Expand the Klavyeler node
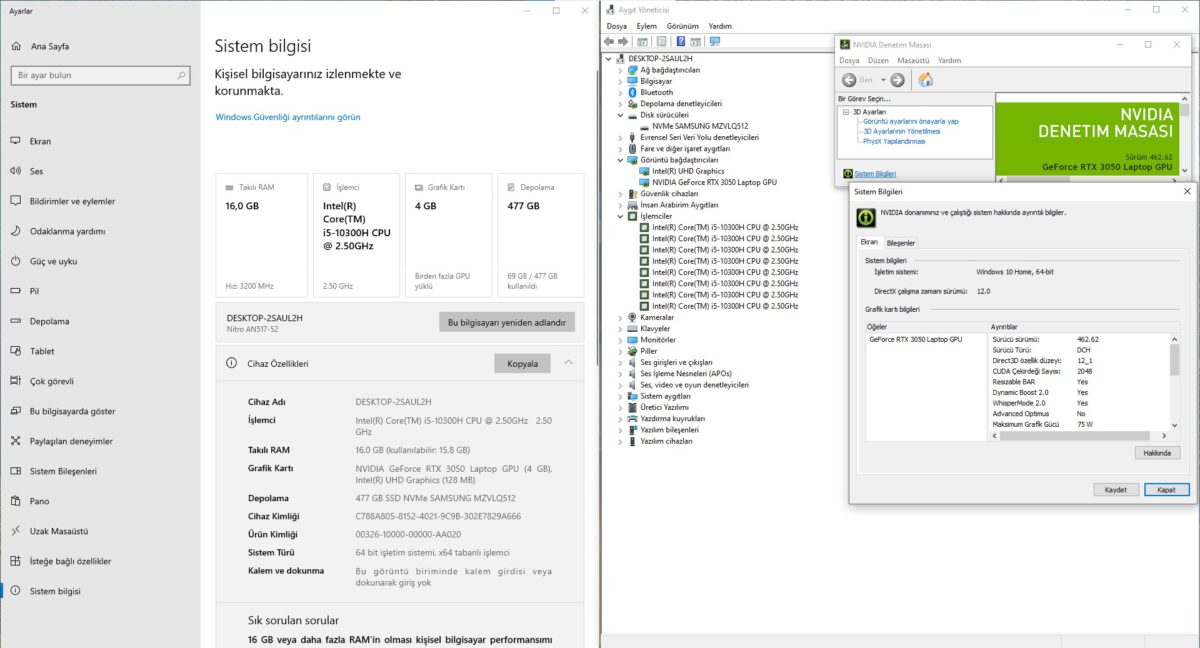 pos(620,329)
